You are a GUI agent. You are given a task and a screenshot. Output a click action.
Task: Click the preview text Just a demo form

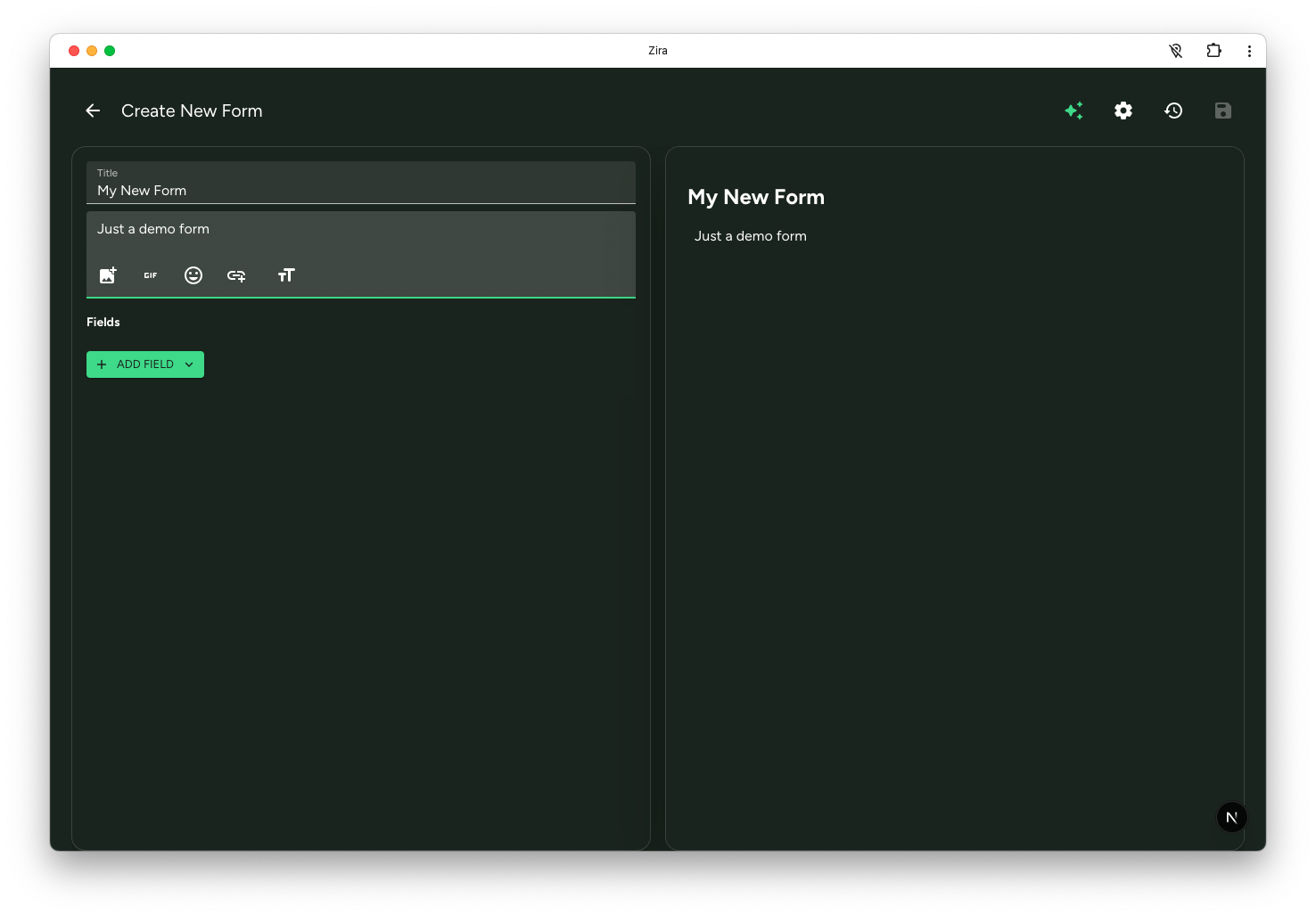751,236
